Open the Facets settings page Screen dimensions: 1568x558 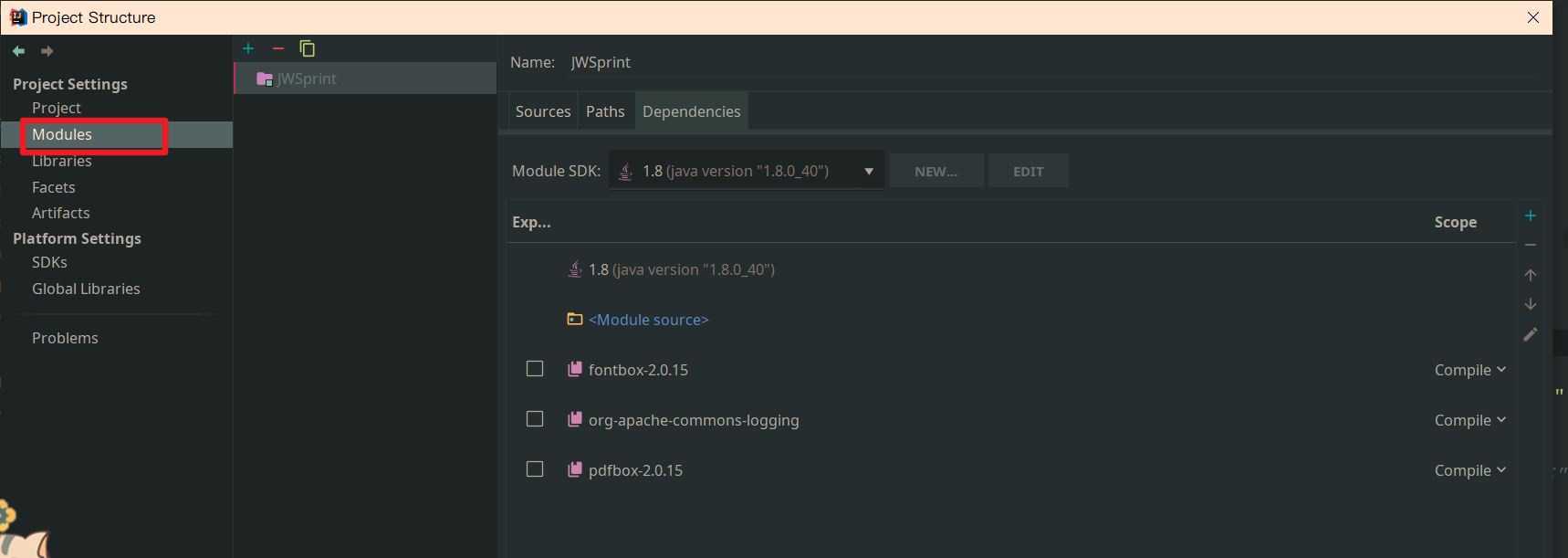(x=54, y=187)
